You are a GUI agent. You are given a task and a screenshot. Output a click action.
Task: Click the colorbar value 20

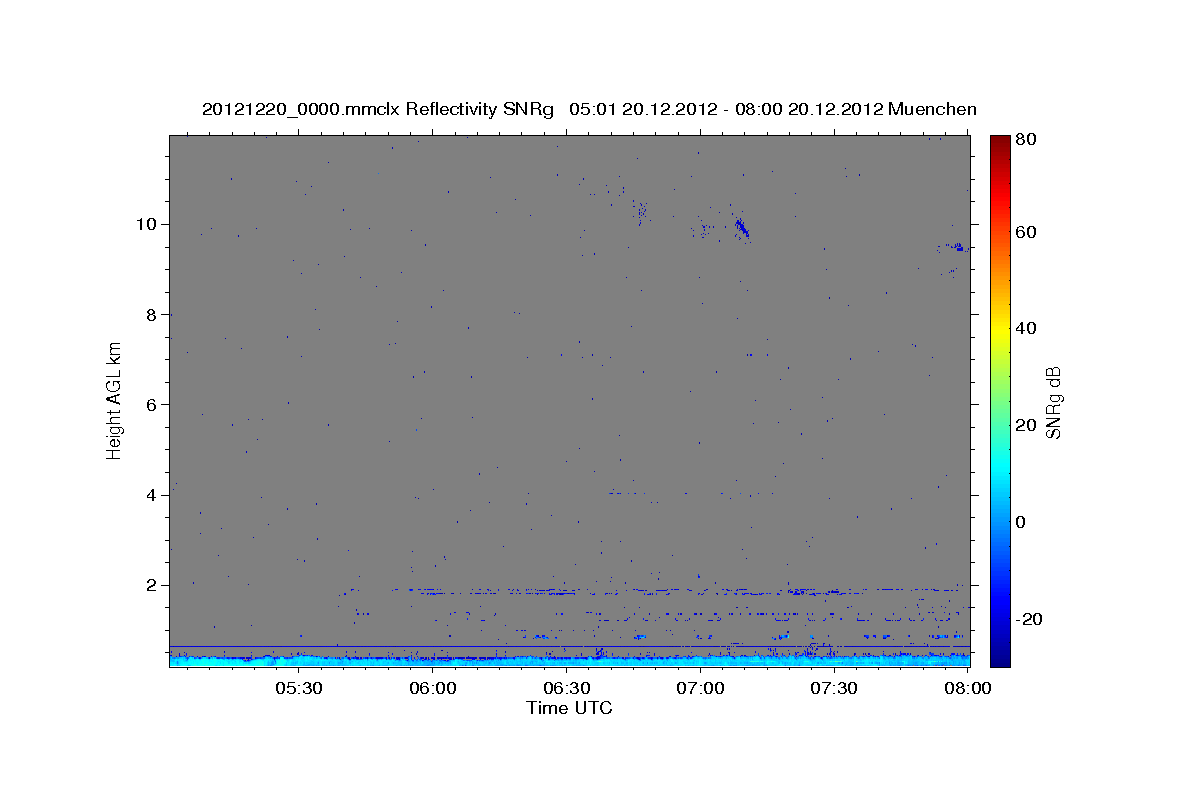pos(1028,425)
